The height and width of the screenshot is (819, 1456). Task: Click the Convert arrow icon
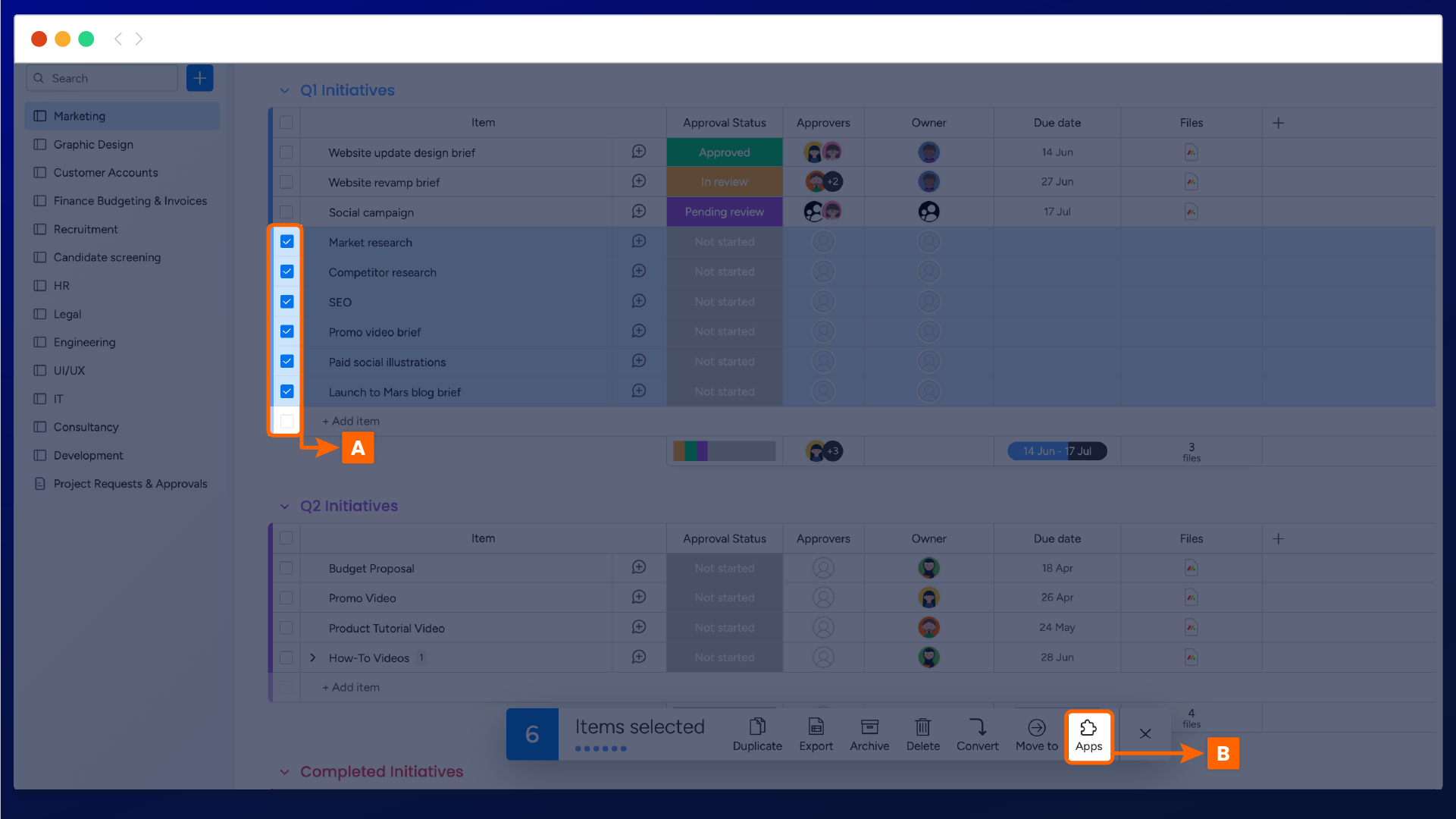coord(977,727)
